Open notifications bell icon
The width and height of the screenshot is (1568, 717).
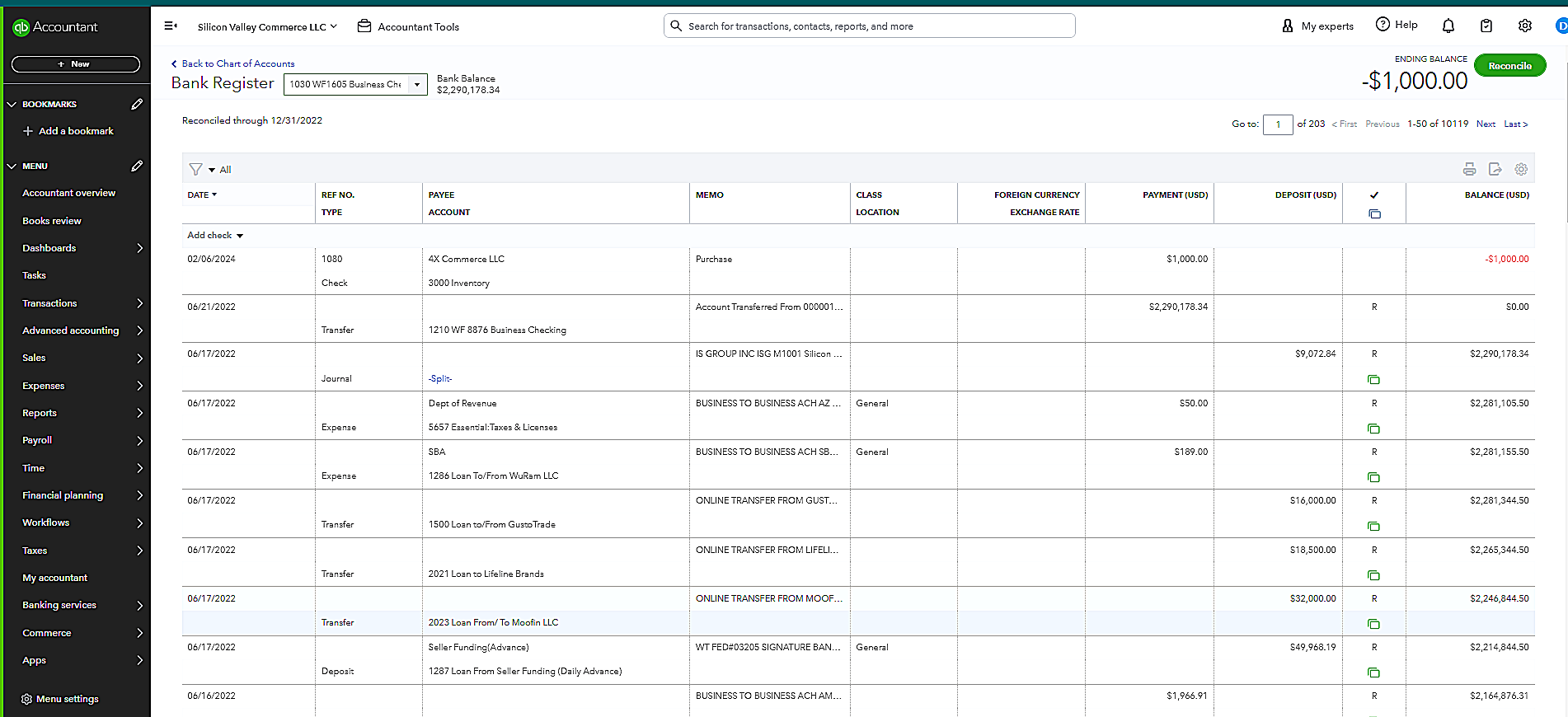(1448, 26)
